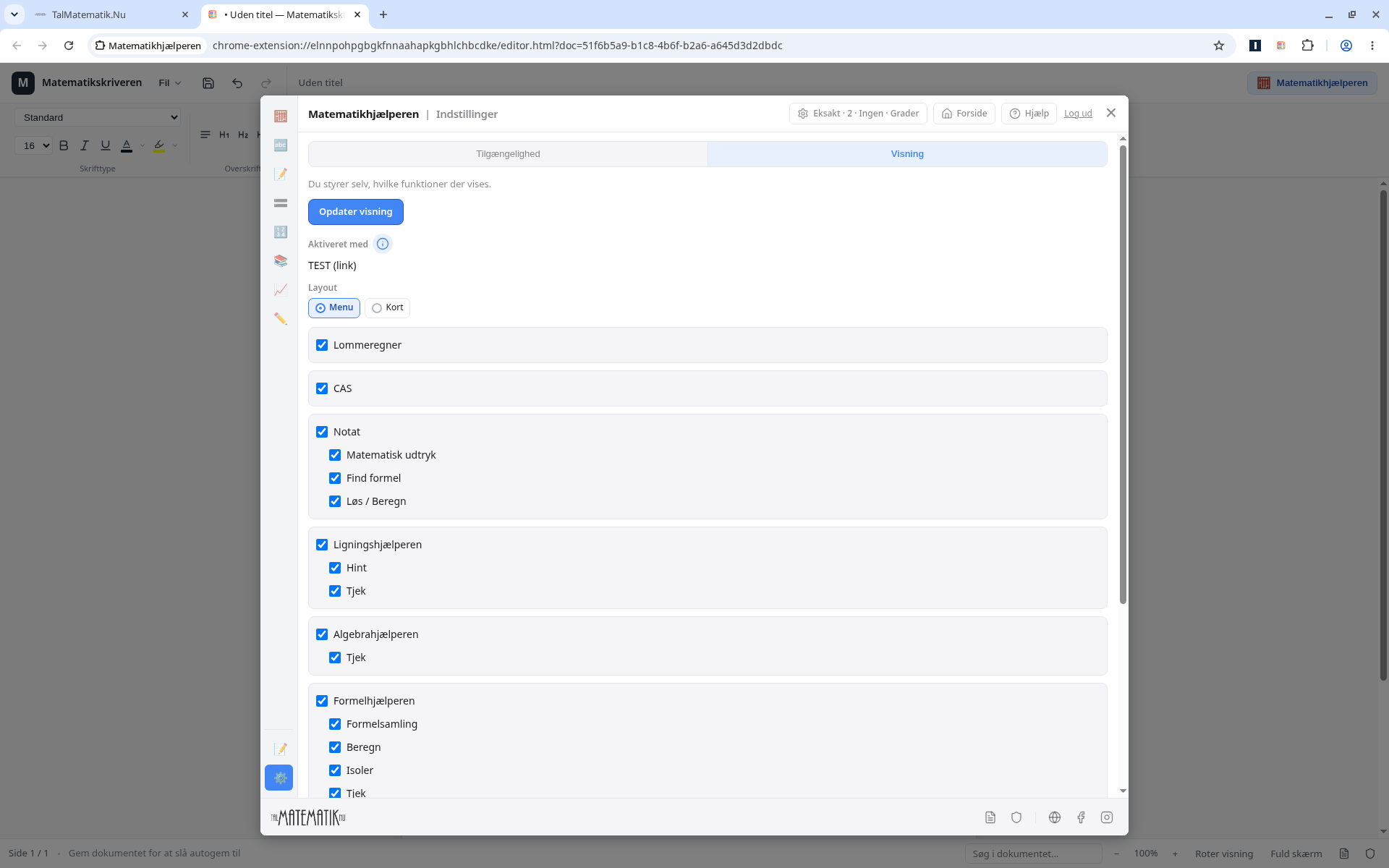
Task: Toggle the Matematisk udtryk checkbox
Action: click(335, 455)
